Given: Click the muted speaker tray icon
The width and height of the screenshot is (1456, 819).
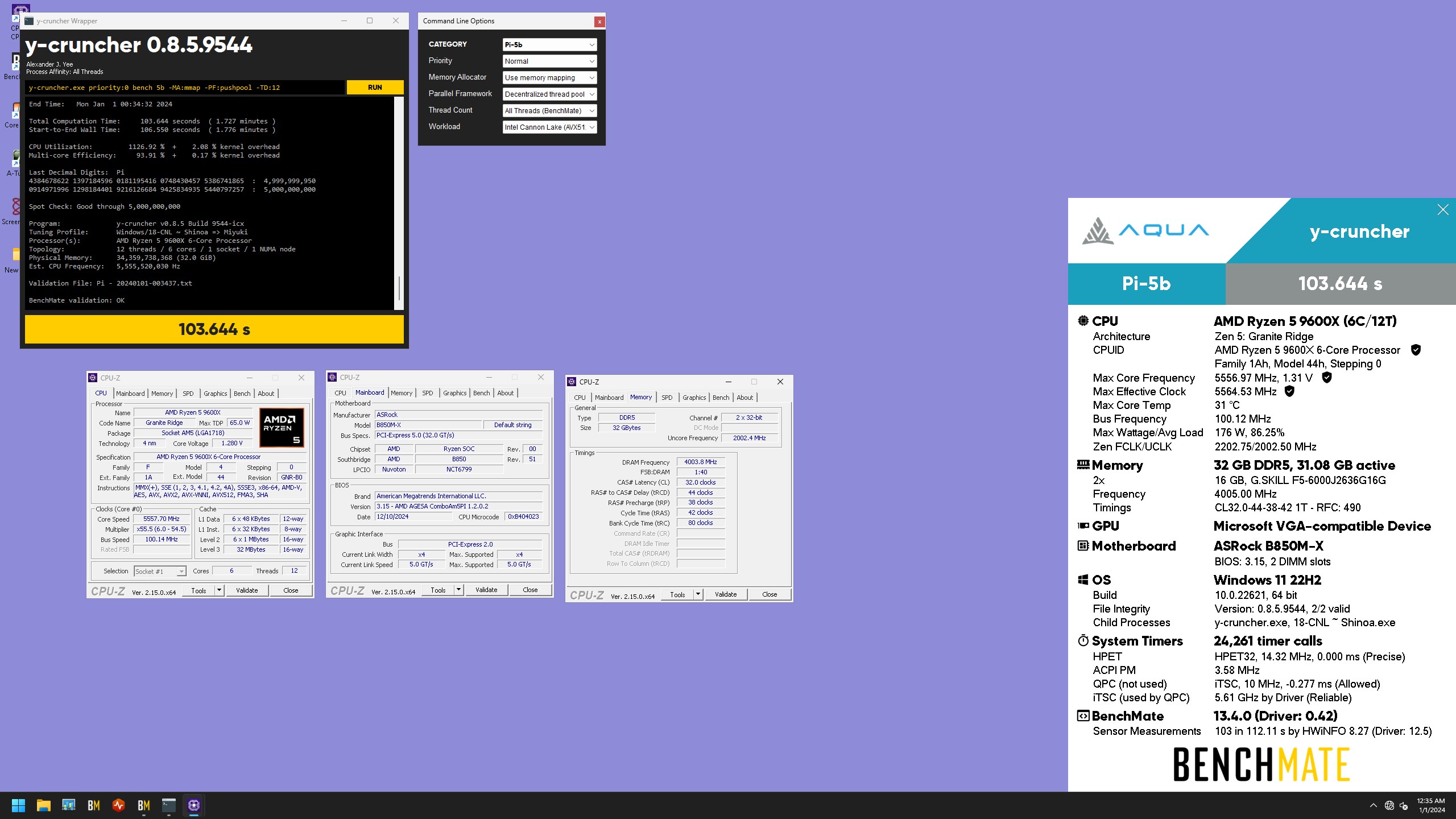Looking at the screenshot, I should 1404,805.
